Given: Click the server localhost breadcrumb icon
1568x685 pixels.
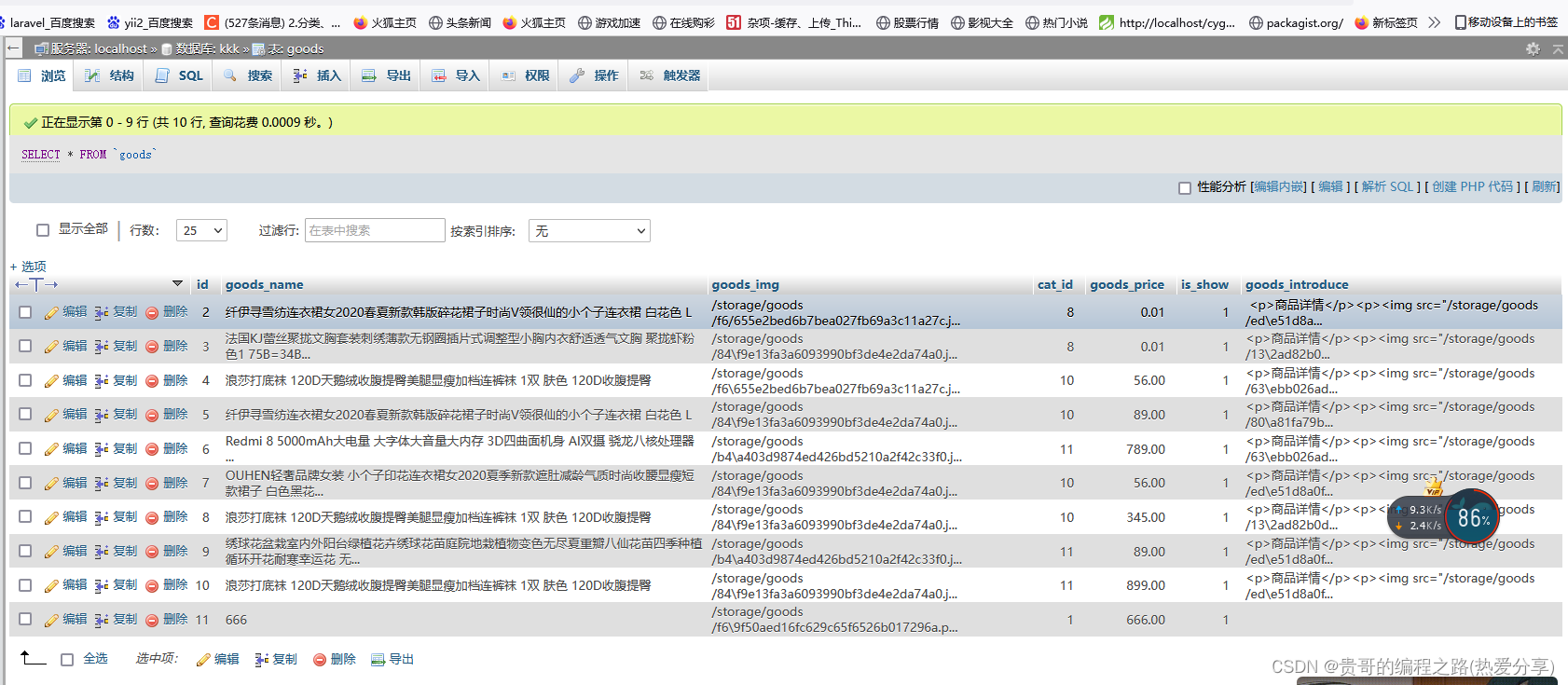Looking at the screenshot, I should click(x=41, y=48).
